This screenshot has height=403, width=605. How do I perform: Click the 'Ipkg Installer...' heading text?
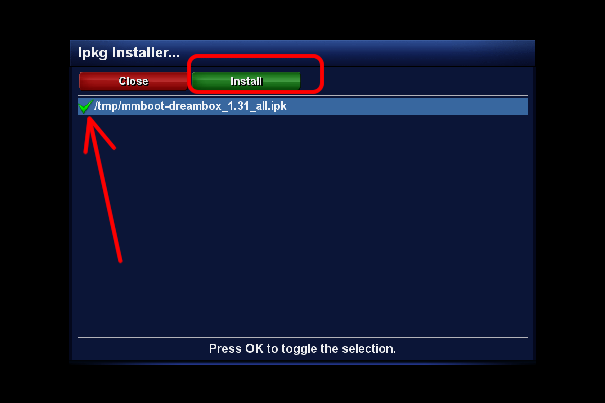coord(129,52)
